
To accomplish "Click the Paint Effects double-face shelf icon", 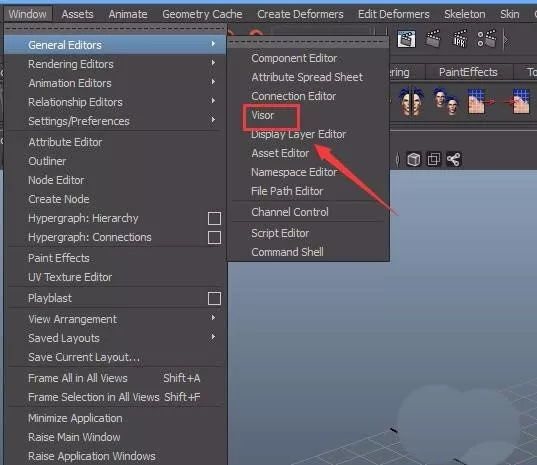I will pos(412,101).
